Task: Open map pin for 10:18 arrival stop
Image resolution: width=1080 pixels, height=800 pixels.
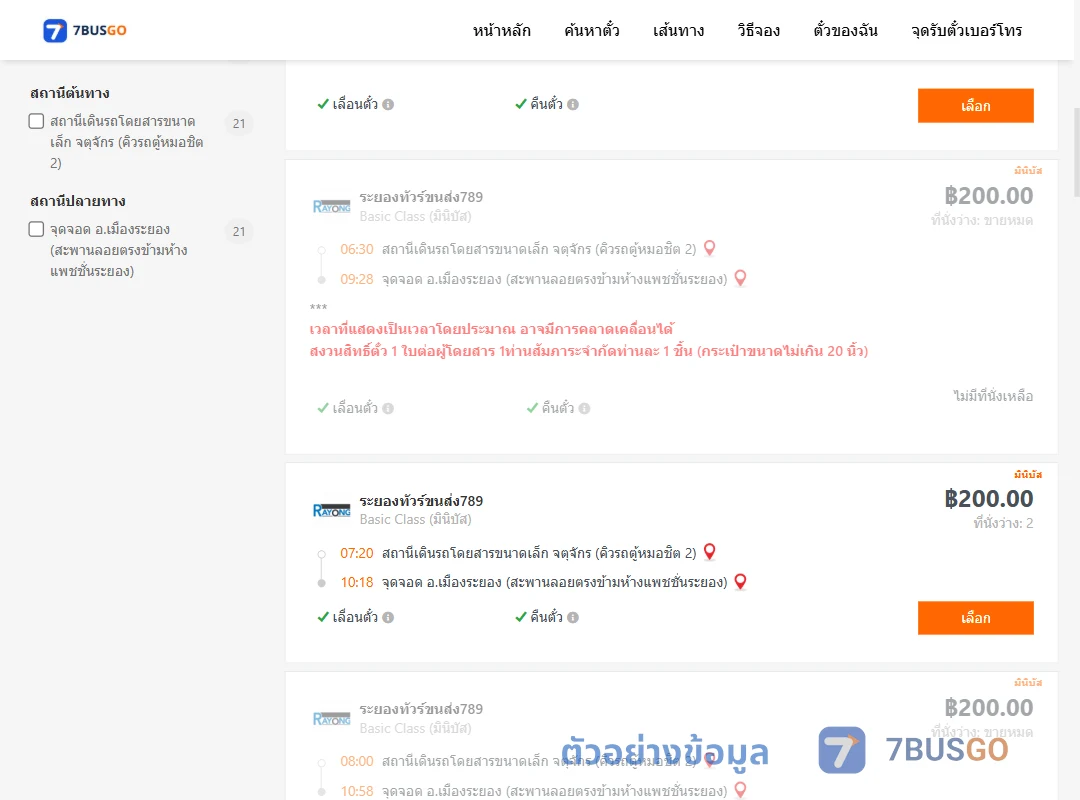Action: point(740,582)
